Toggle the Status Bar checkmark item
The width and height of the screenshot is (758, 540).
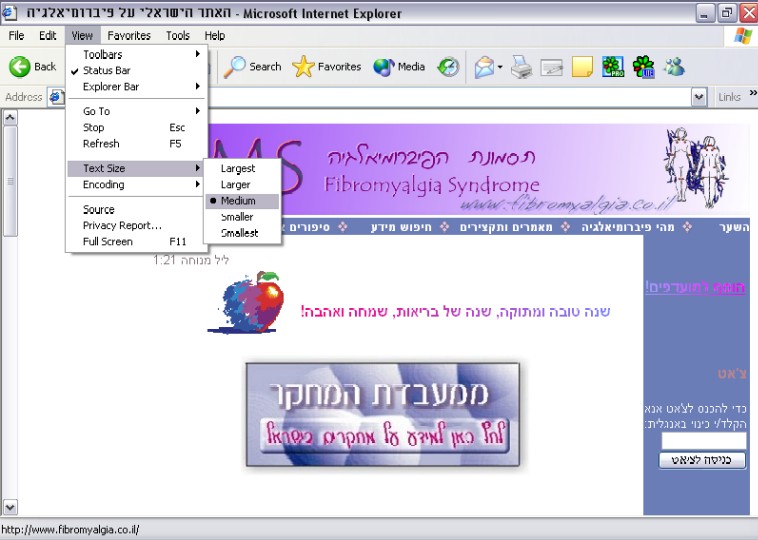pos(137,71)
